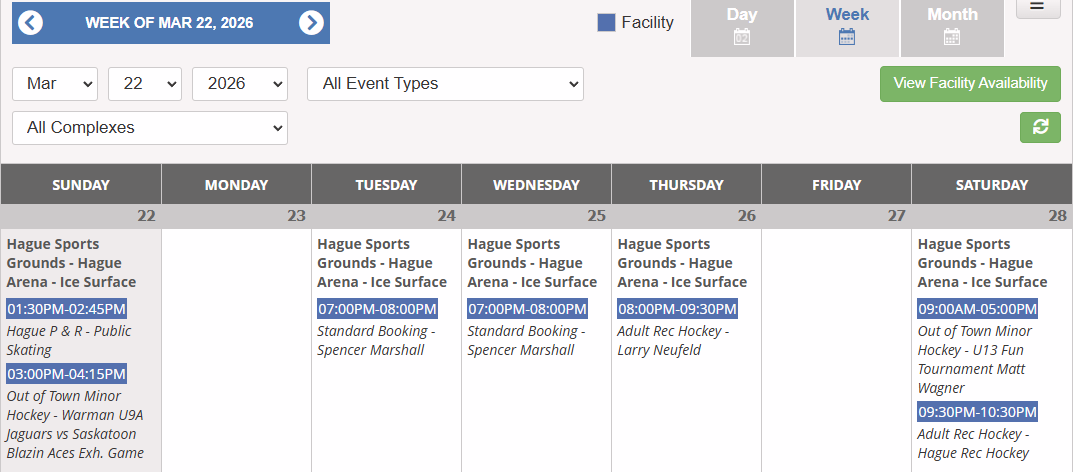Click View Facility Availability button
Image resolution: width=1073 pixels, height=472 pixels.
coord(970,84)
